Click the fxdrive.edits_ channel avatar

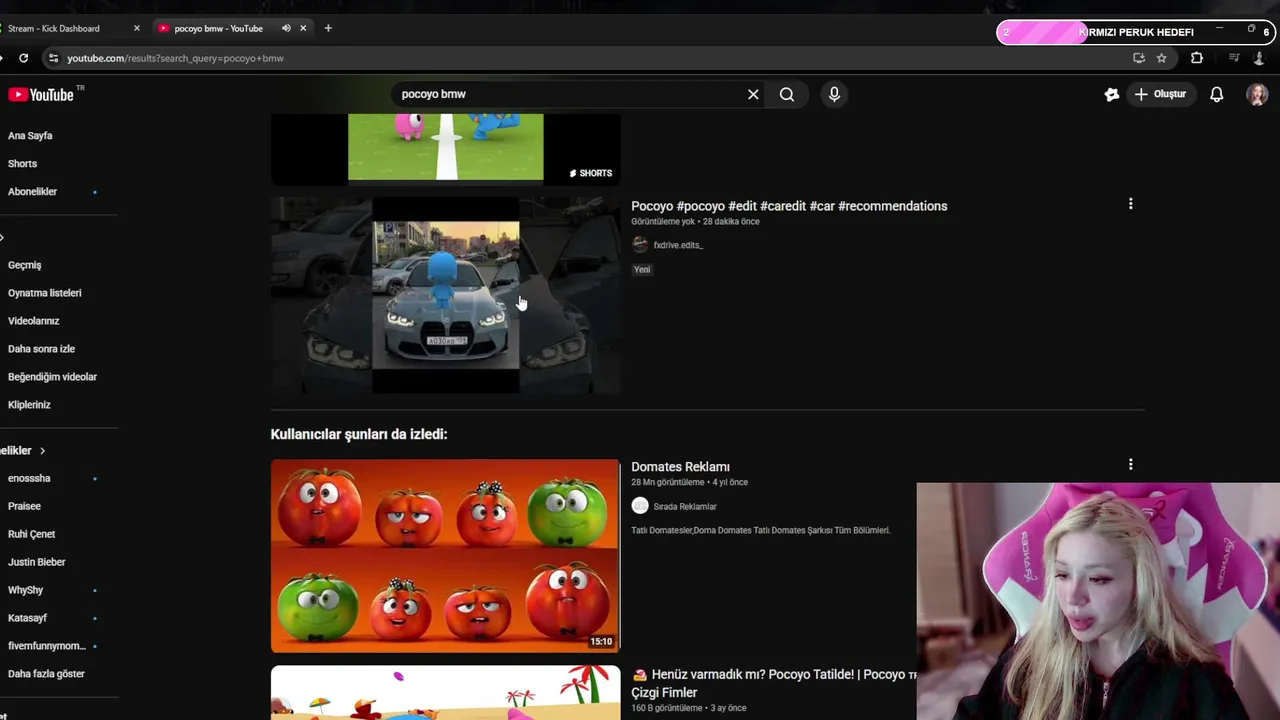[x=640, y=245]
